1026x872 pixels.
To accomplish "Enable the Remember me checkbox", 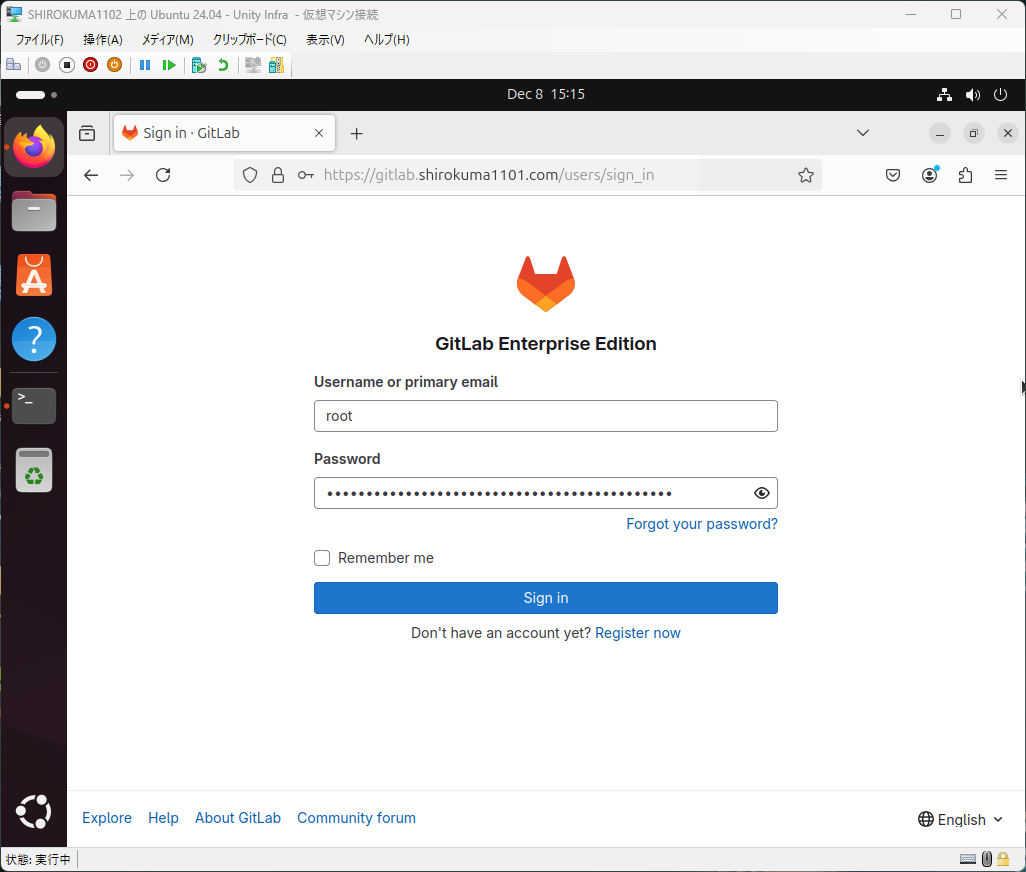I will coord(322,558).
